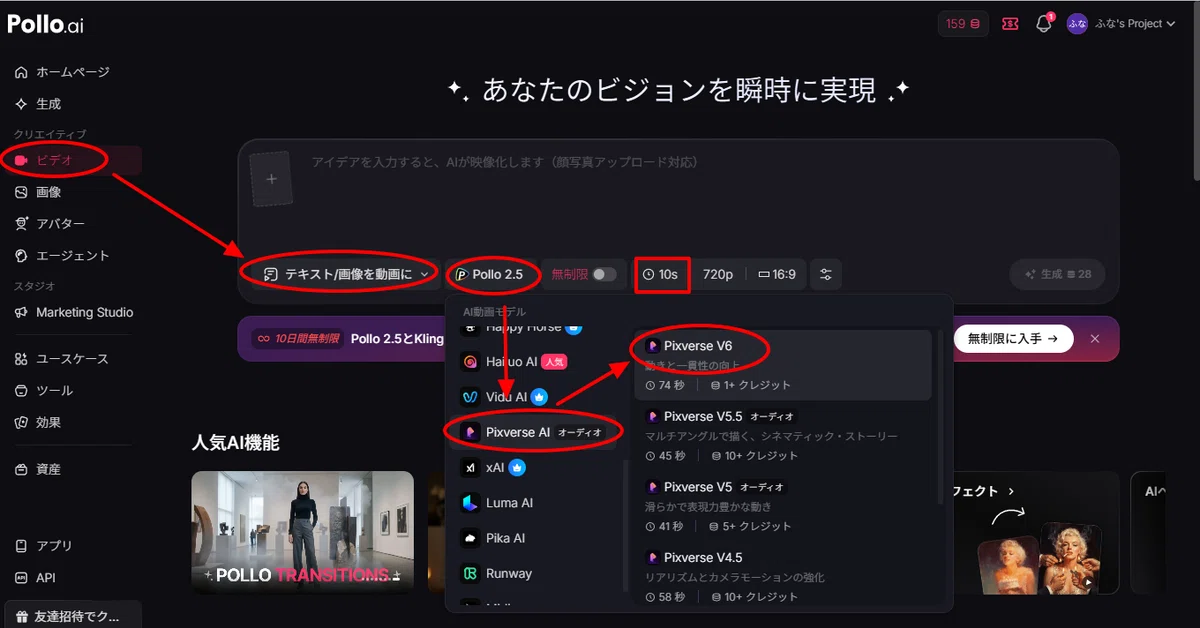
Task: Open the ホームページ sidebar item
Action: coord(71,72)
